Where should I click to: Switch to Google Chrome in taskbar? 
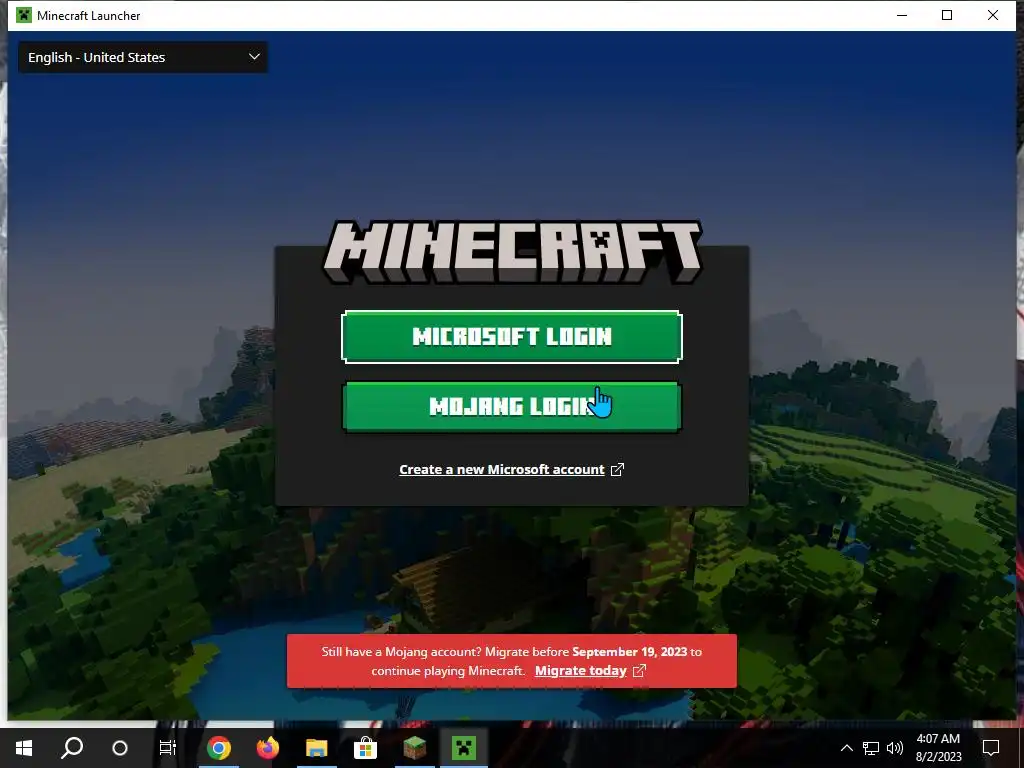(x=219, y=748)
